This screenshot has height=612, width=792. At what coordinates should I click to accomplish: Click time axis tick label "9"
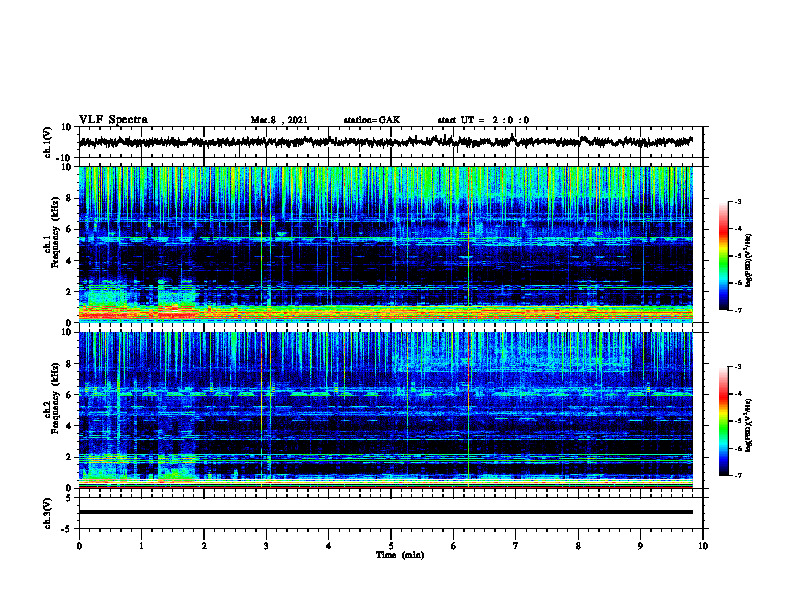[x=640, y=546]
